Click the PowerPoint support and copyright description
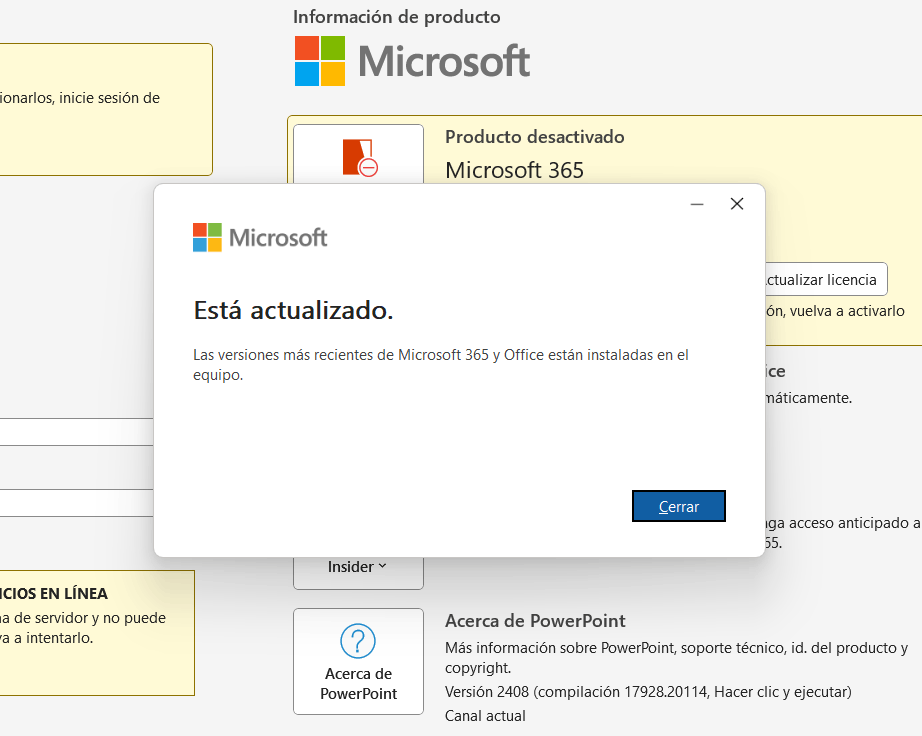Viewport: 922px width, 736px height. (x=676, y=657)
